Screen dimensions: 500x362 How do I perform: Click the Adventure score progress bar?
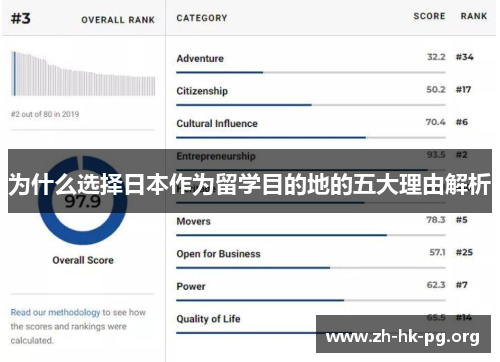pyautogui.click(x=311, y=72)
